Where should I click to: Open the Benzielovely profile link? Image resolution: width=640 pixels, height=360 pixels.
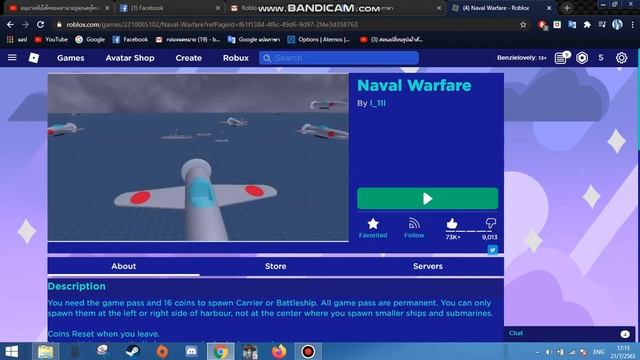click(521, 58)
